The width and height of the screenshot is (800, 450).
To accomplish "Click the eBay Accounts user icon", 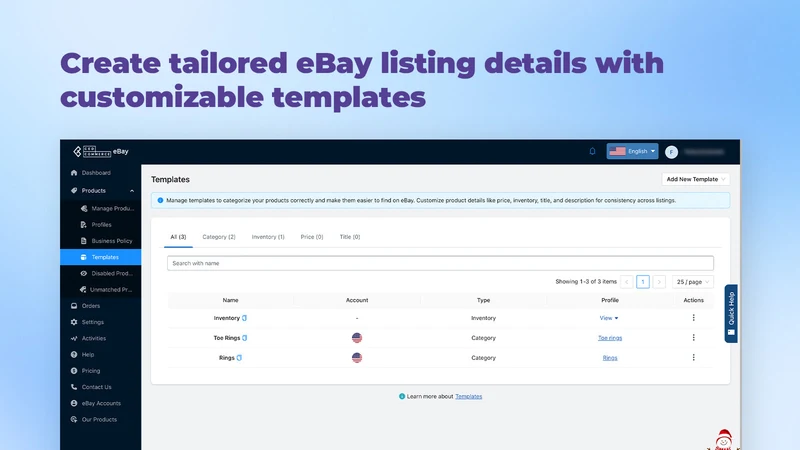I will (x=74, y=404).
